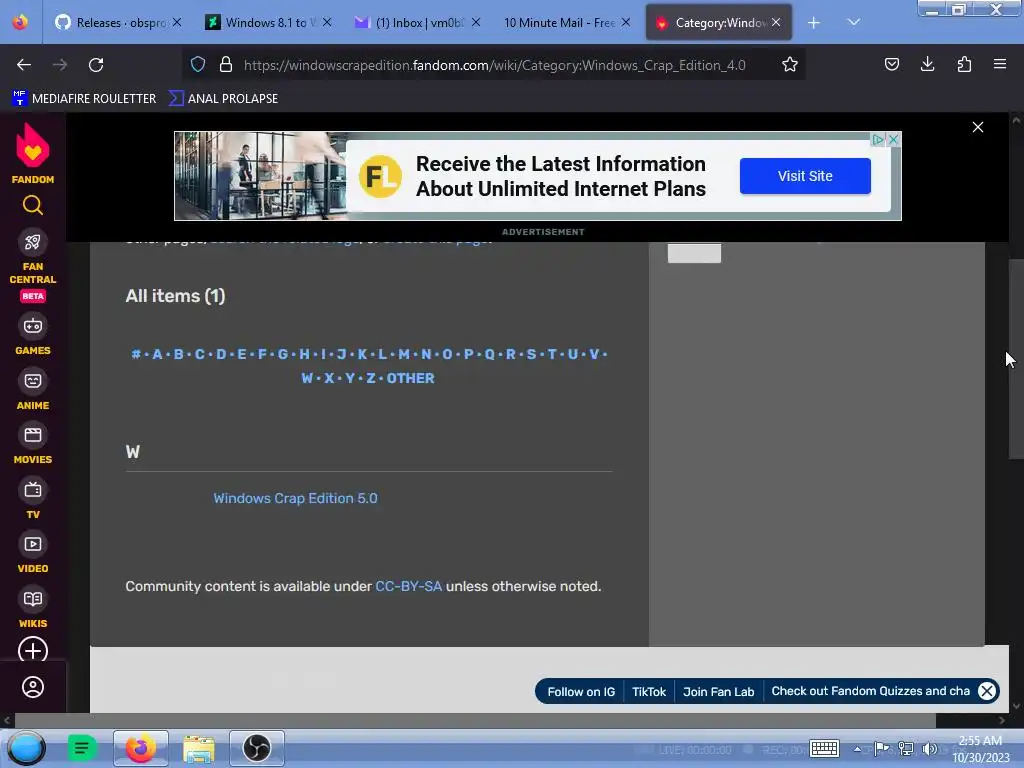Open taskbar clock showing 2:55 AM

[x=980, y=749]
